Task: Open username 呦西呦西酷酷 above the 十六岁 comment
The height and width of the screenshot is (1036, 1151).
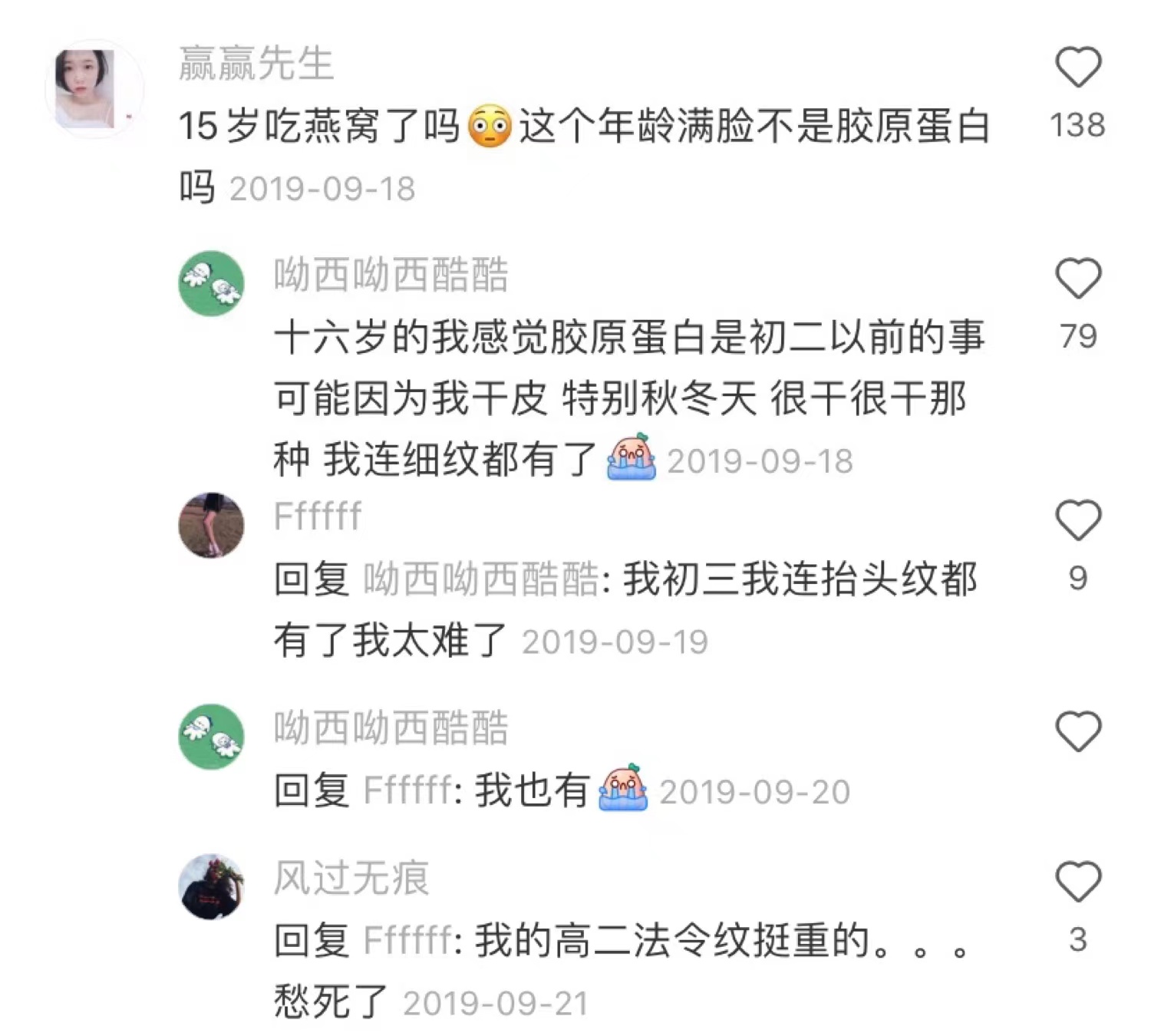Action: (x=391, y=275)
